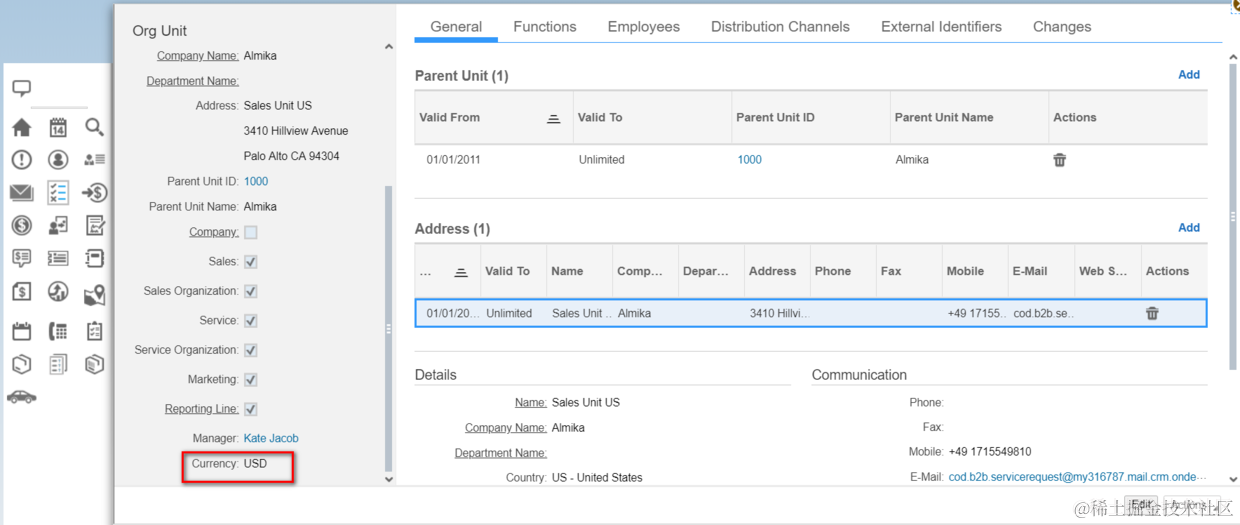Click scroll-down arrow of Org Unit pane
The width and height of the screenshot is (1240, 525).
389,479
